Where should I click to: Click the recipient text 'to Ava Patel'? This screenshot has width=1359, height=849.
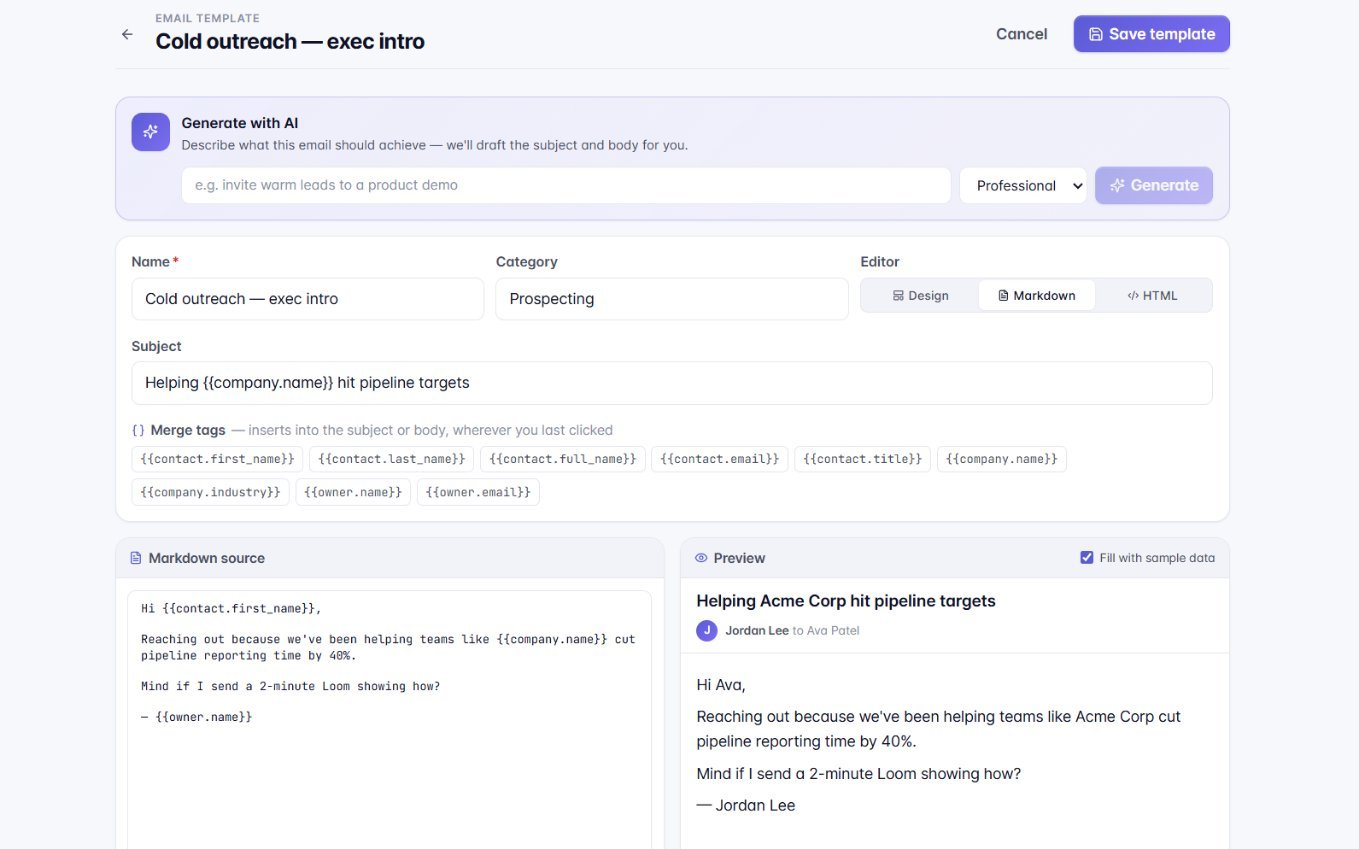pyautogui.click(x=826, y=631)
